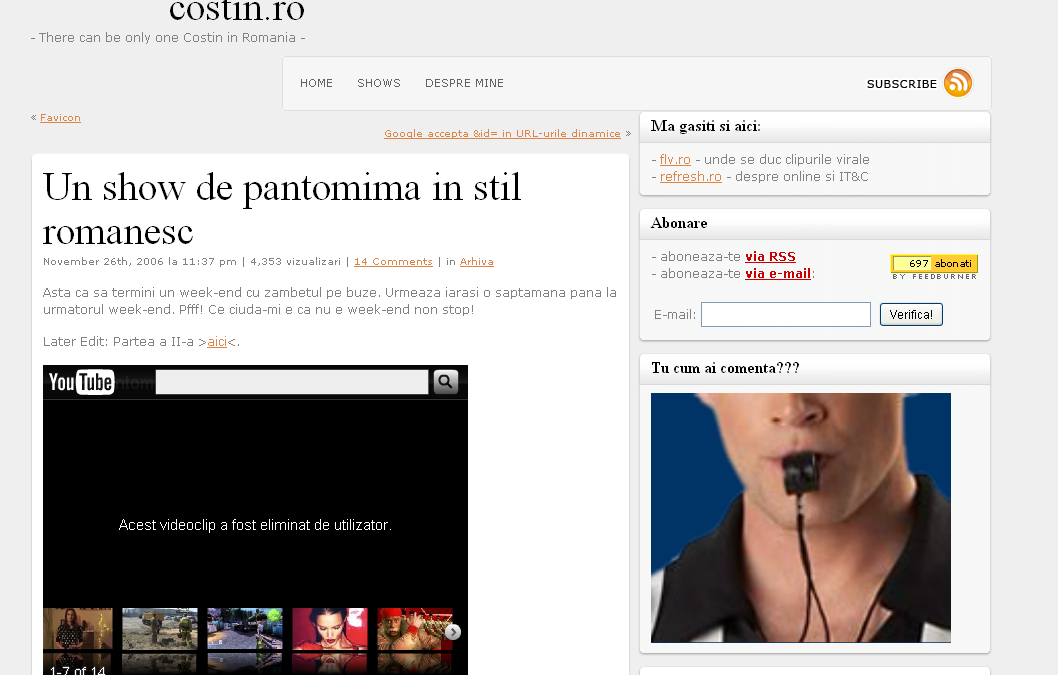Viewport: 1058px width, 675px height.
Task: Open the 14 Comments link
Action: [x=393, y=262]
